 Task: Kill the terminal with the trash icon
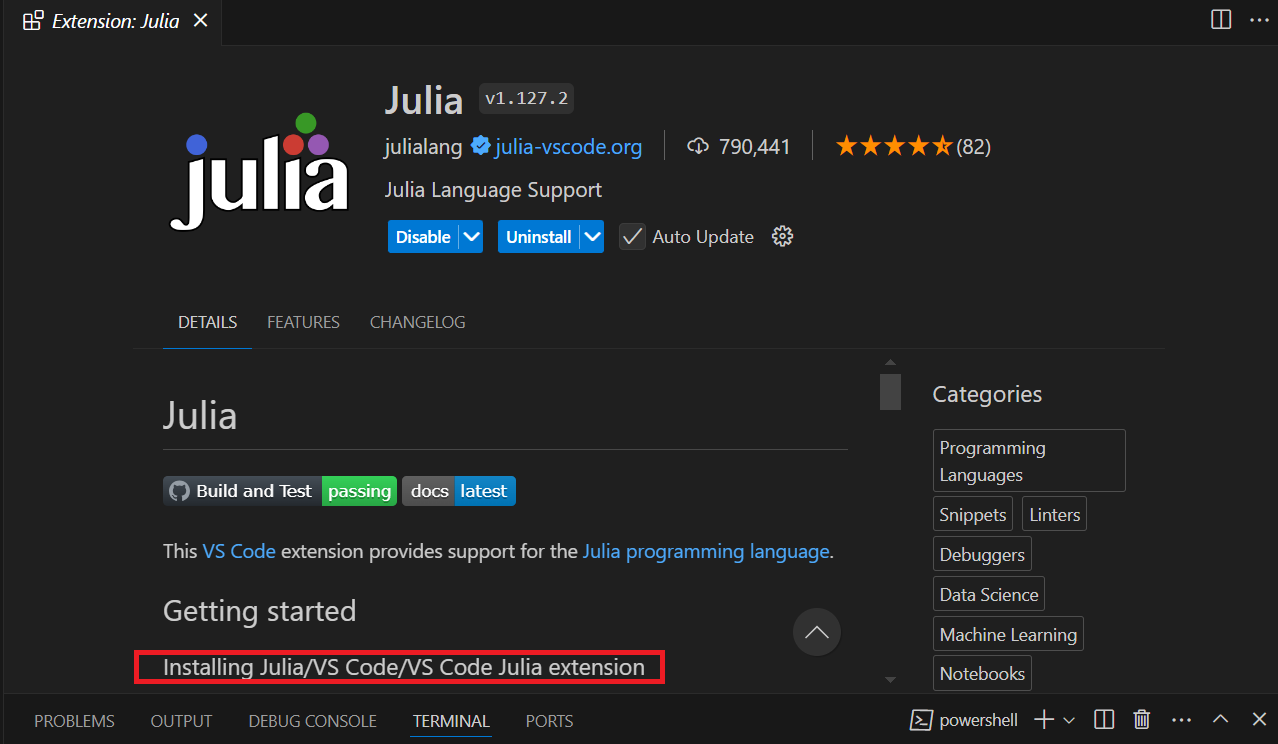1141,720
